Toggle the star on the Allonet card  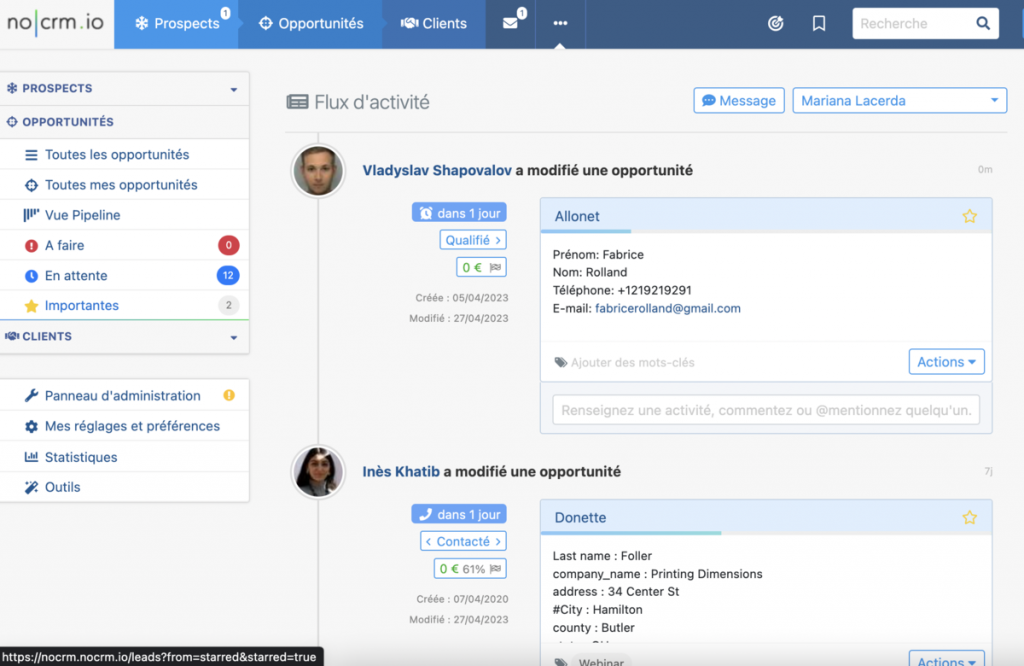969,216
